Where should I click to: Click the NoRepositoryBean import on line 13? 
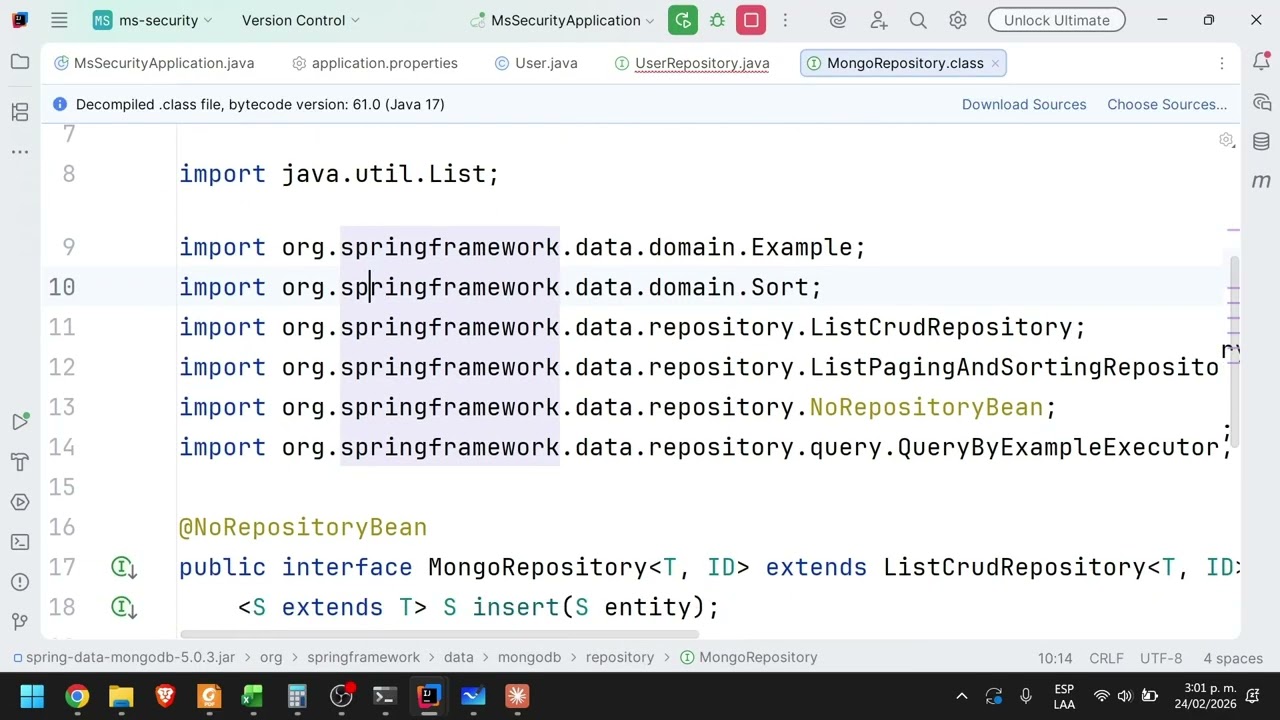926,407
